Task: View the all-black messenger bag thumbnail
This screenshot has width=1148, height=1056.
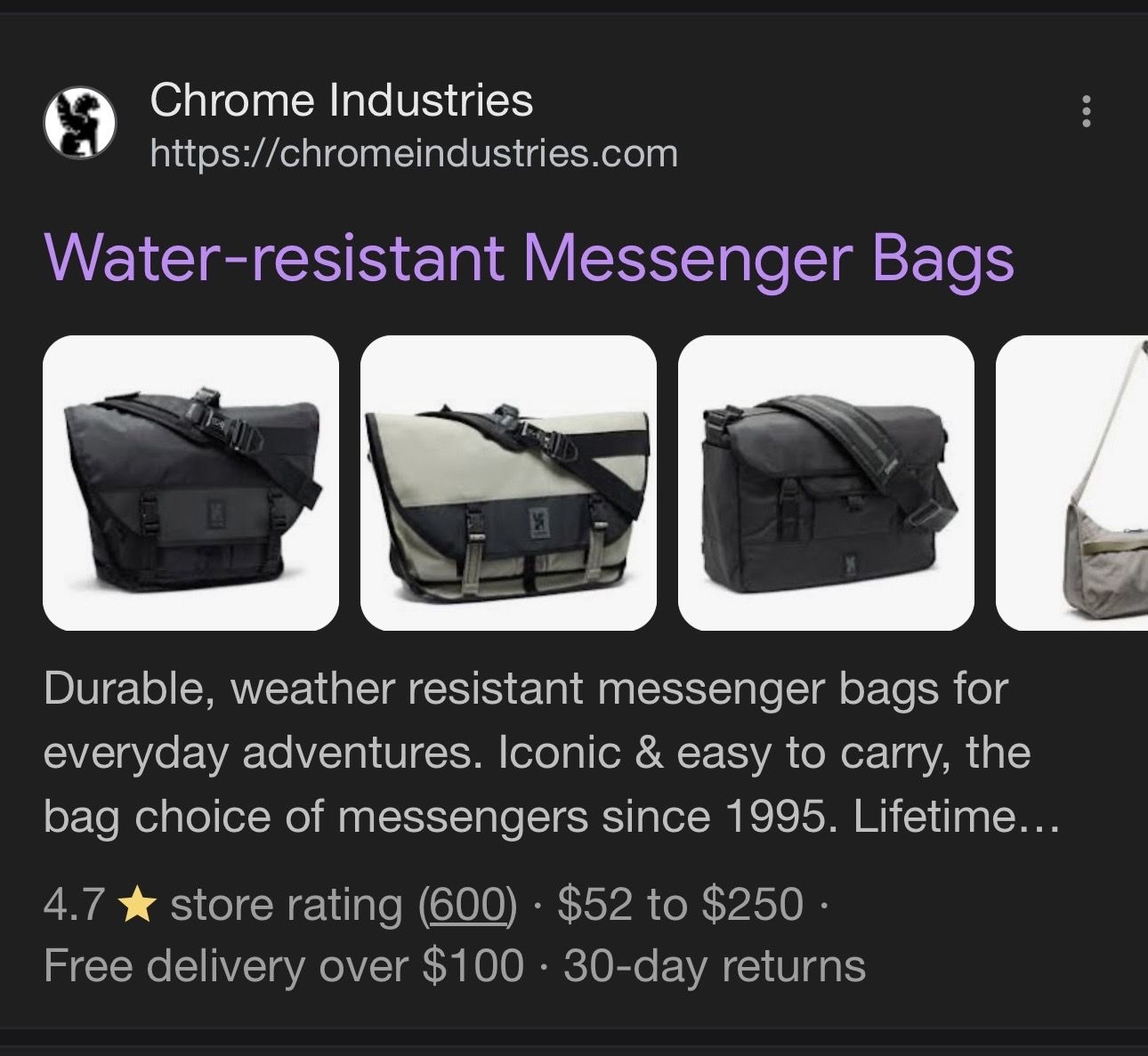Action: [190, 483]
